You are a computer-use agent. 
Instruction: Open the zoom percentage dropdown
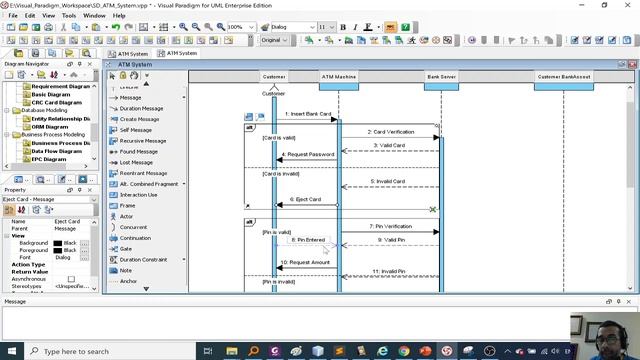click(x=251, y=27)
